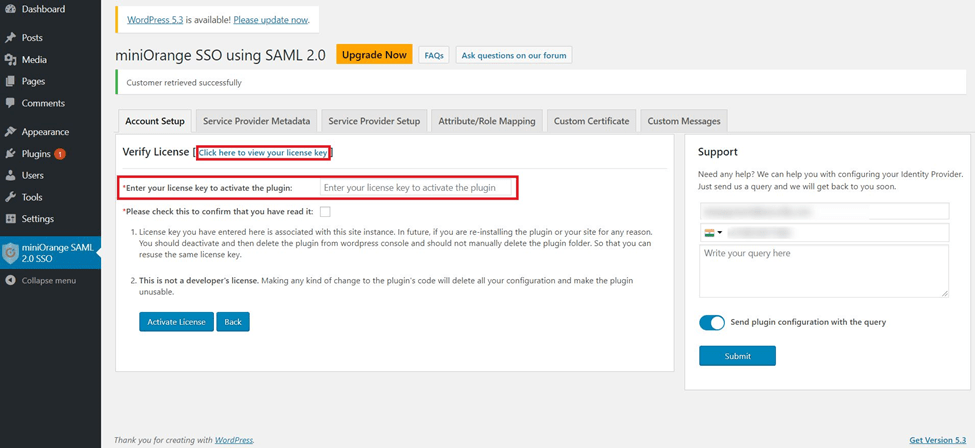Screen dimensions: 975x448
Task: Select miniOrange SAML 2.0 SSO menu item
Action: 50,253
